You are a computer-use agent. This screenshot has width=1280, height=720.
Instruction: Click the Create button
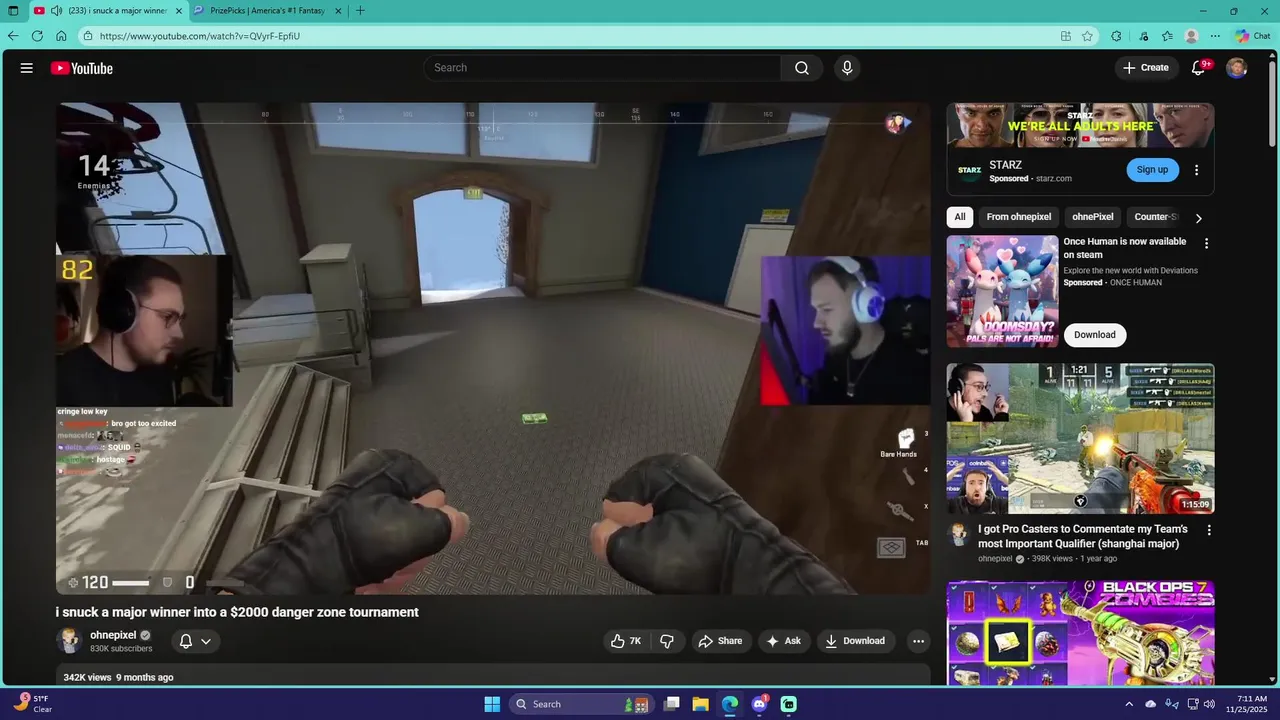[x=1145, y=68]
